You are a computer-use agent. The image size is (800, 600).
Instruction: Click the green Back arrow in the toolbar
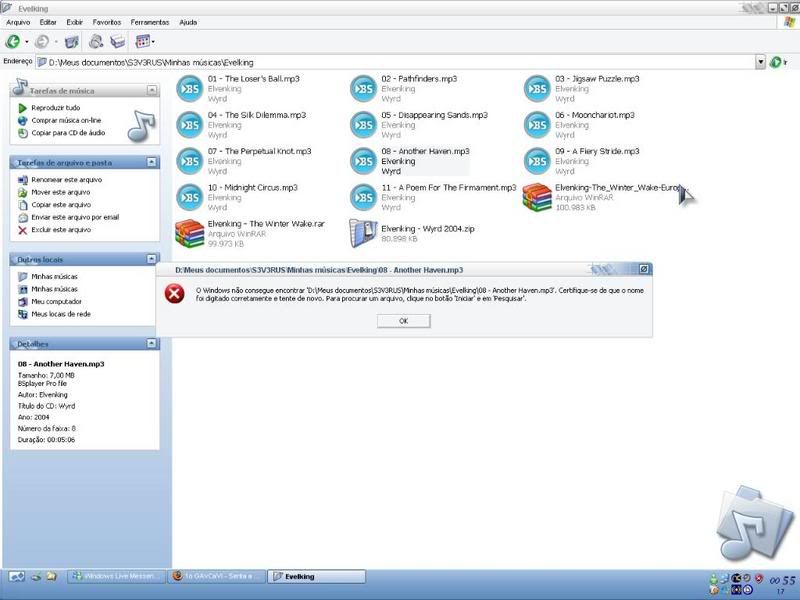12,42
